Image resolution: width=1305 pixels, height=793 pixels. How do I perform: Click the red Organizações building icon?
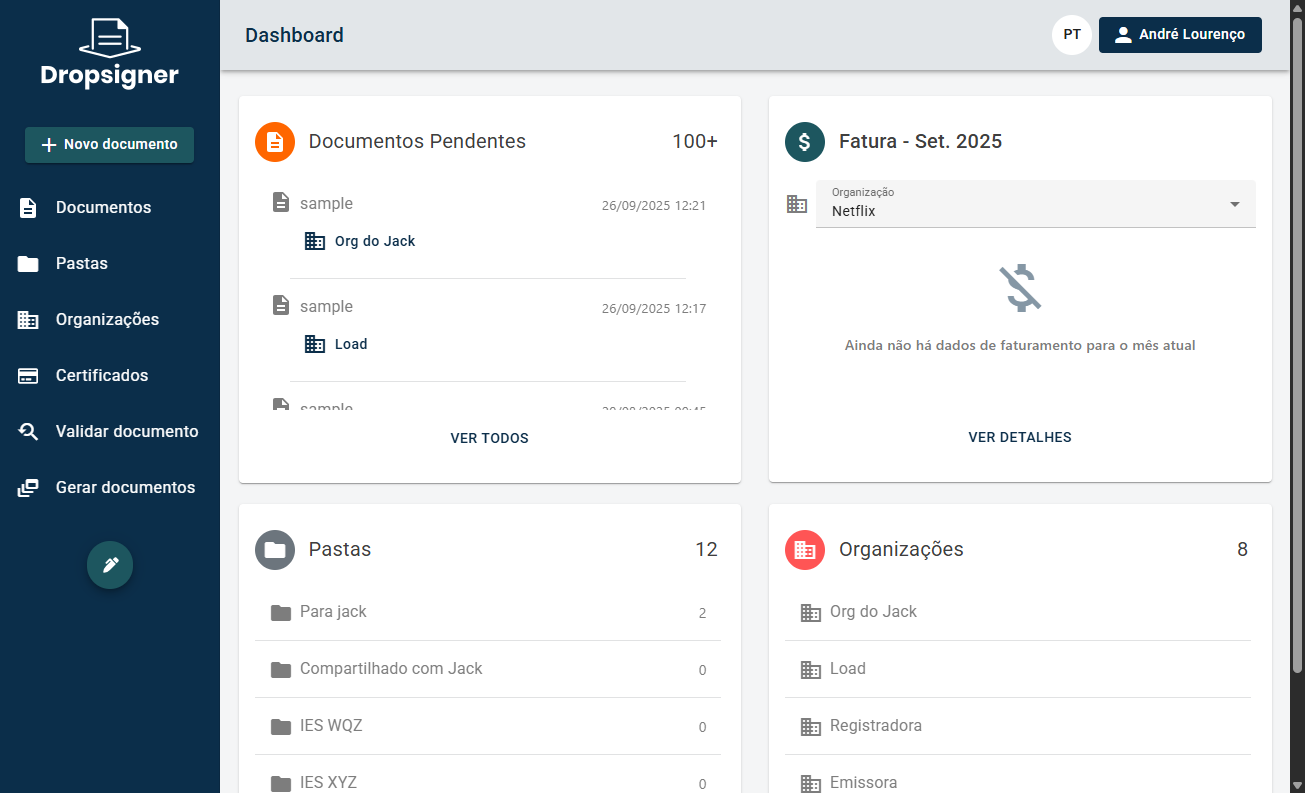click(x=805, y=550)
